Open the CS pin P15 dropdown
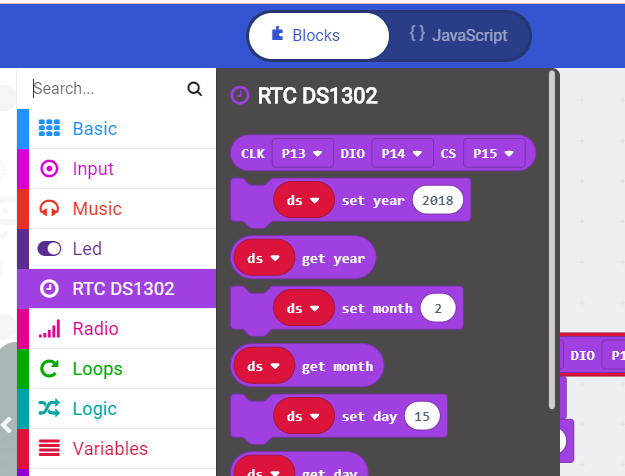 point(494,153)
